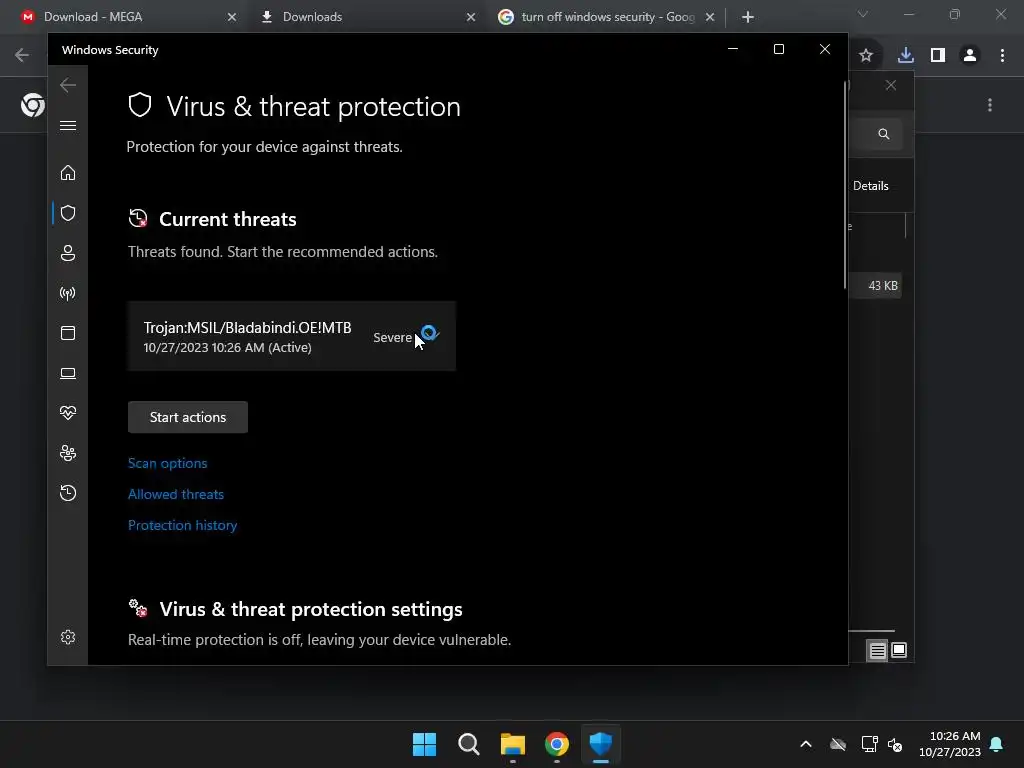Open App & browser control in the sidebar
Image resolution: width=1024 pixels, height=768 pixels.
point(68,333)
